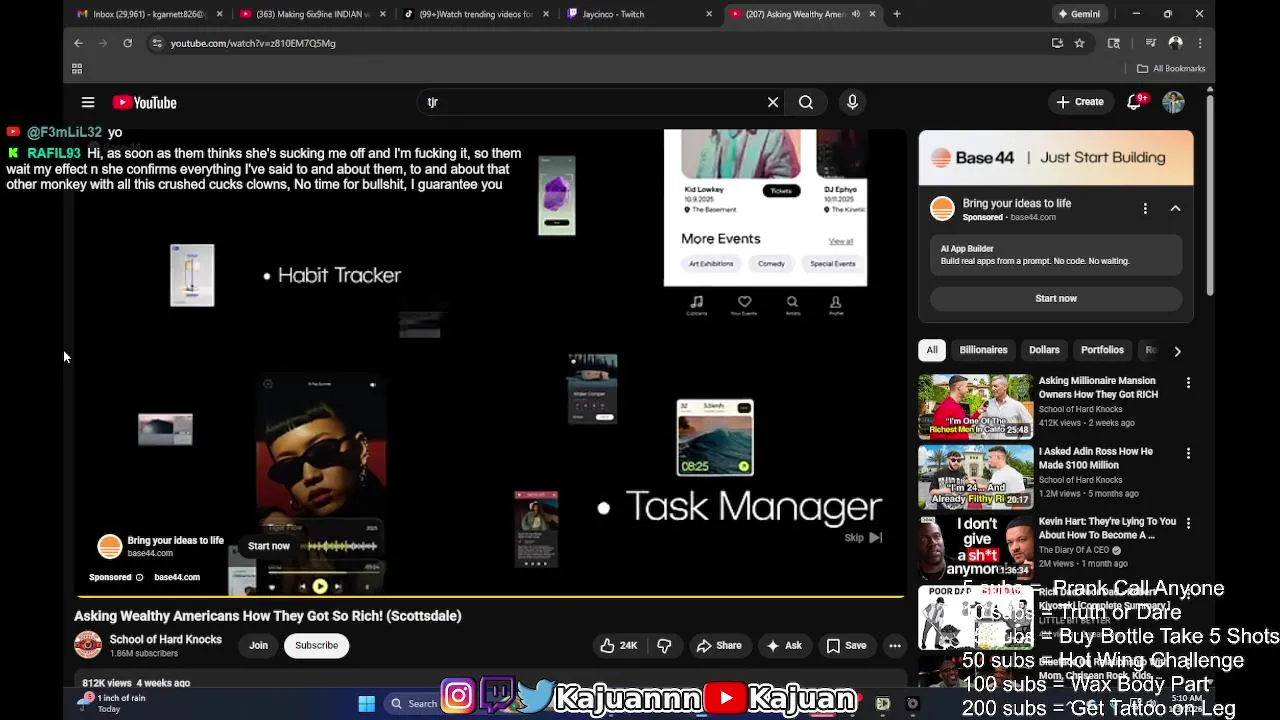Viewport: 1280px width, 720px height.
Task: View site information icon in address bar
Action: click(157, 43)
